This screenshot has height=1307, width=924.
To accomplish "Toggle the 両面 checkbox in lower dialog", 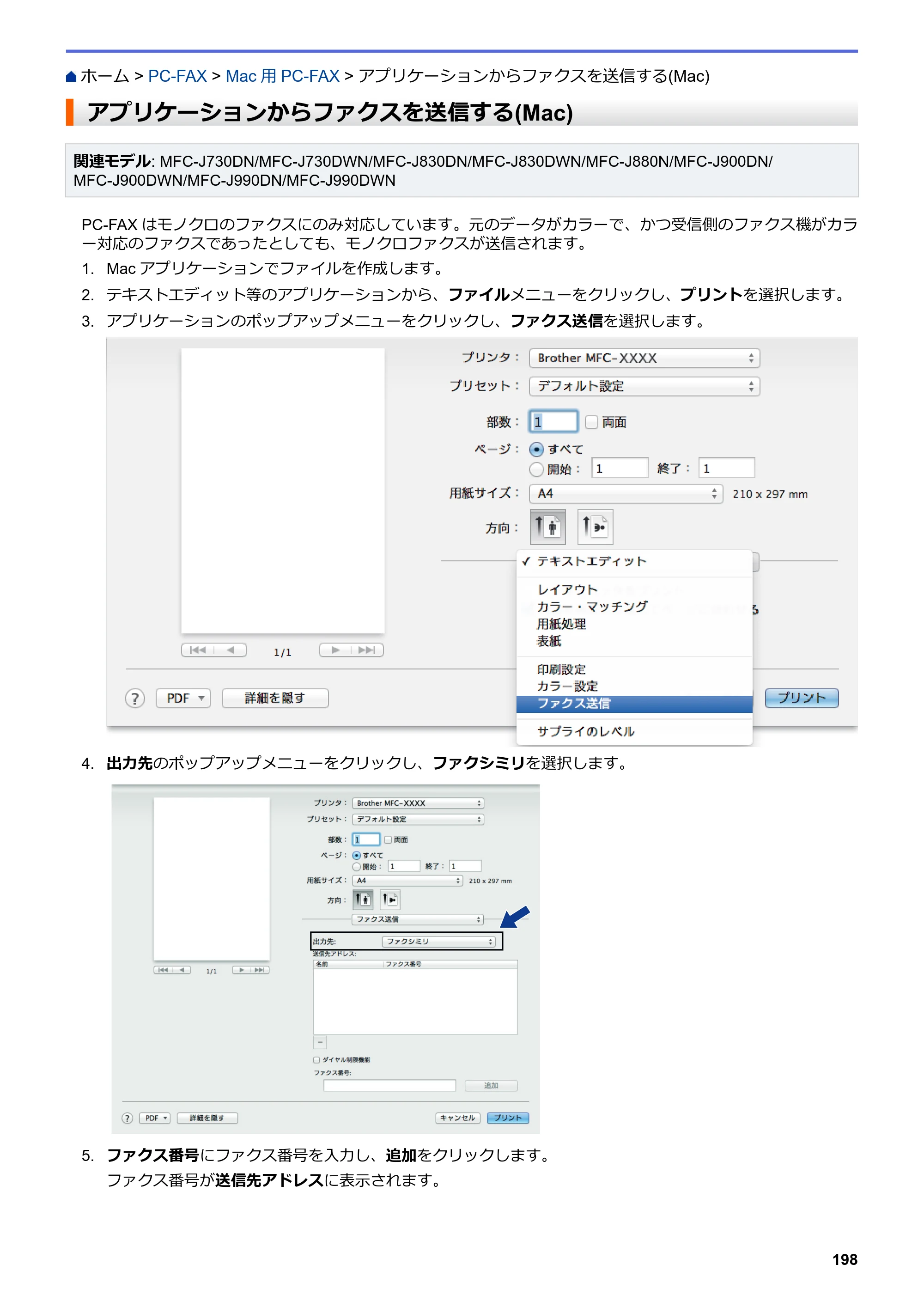I will tap(388, 839).
